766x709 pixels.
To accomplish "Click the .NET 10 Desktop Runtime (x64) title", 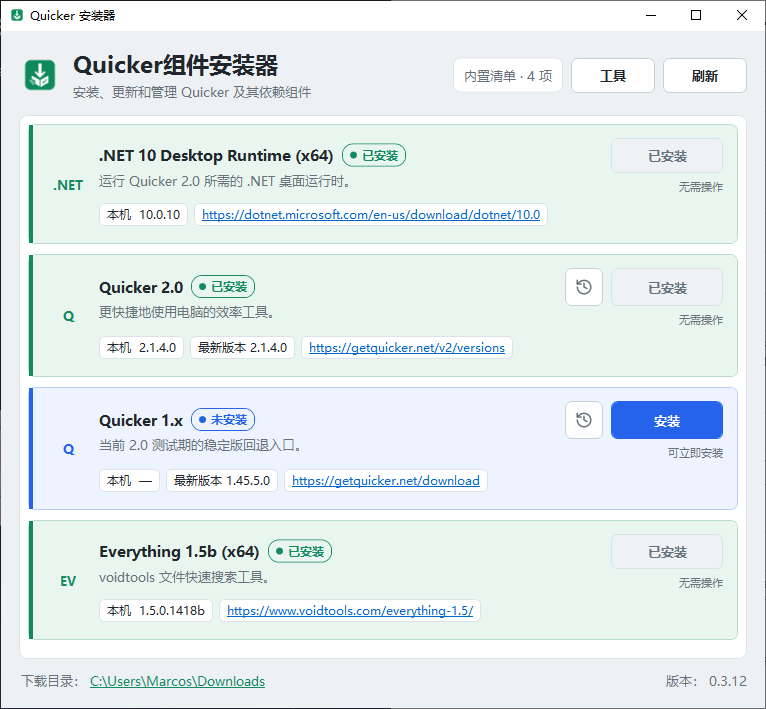I will 216,155.
